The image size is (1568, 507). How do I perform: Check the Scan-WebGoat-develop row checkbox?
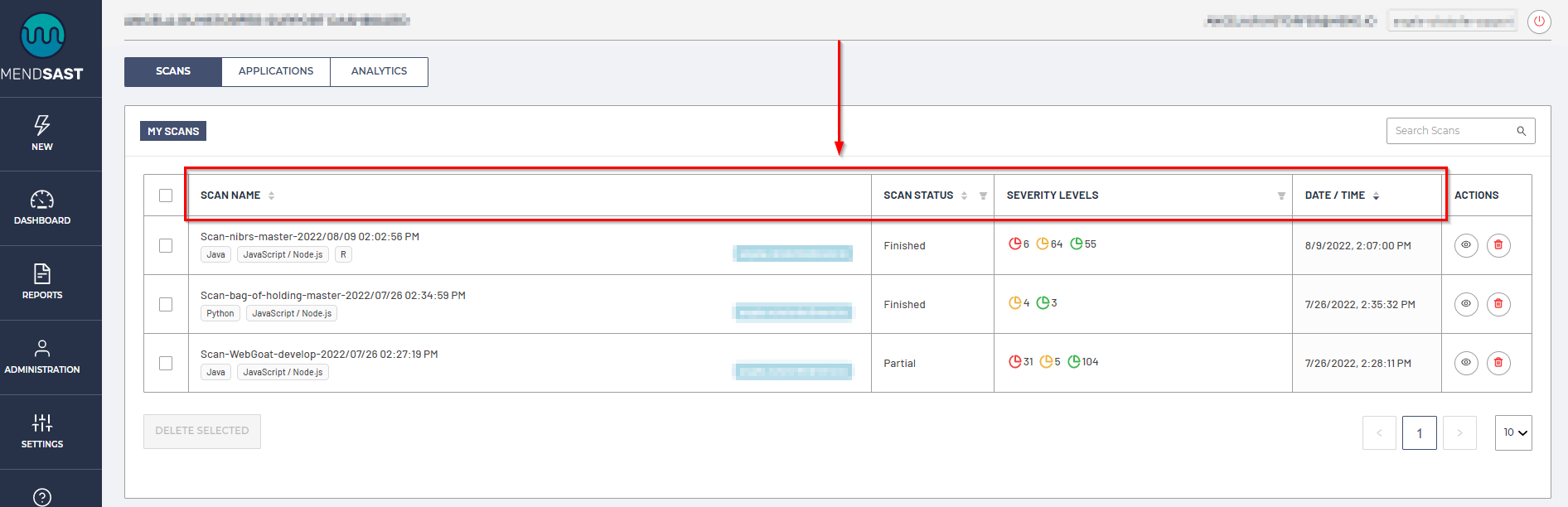[166, 364]
